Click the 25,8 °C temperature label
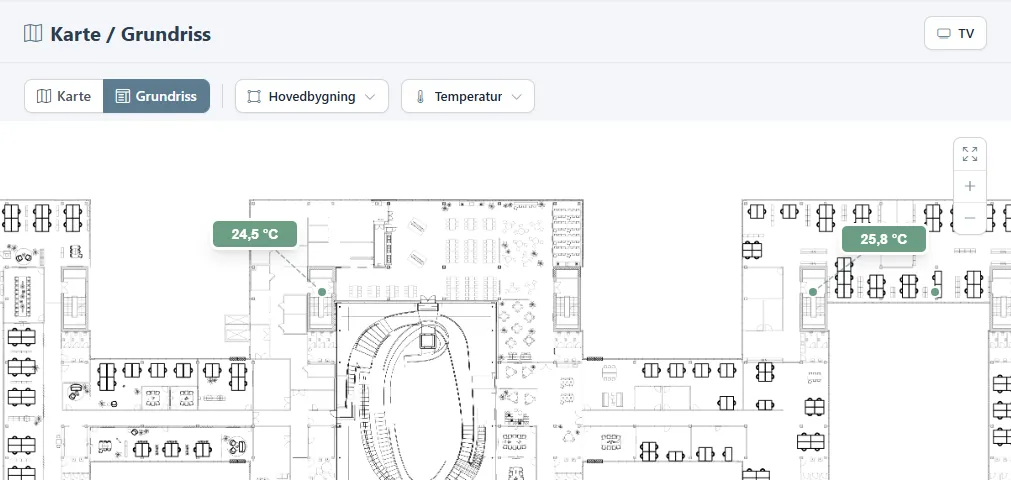The image size is (1011, 480). 883,239
